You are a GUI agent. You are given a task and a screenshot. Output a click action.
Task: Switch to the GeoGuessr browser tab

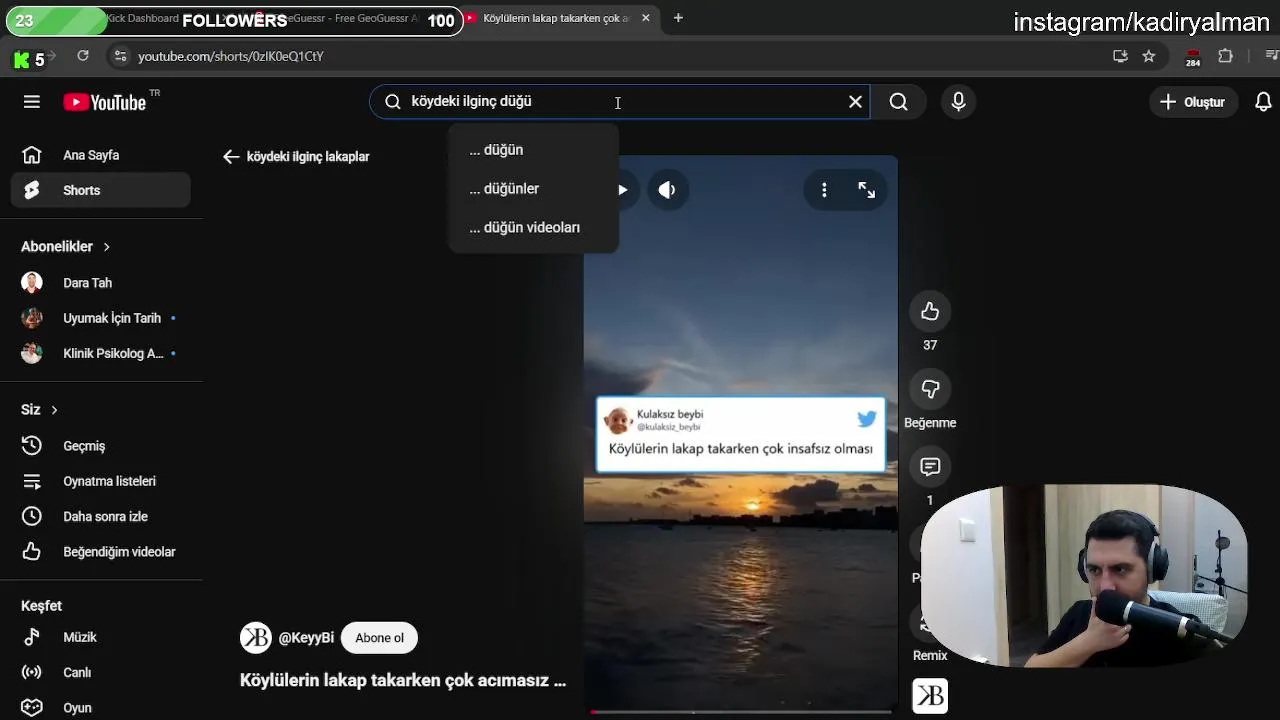click(x=350, y=18)
